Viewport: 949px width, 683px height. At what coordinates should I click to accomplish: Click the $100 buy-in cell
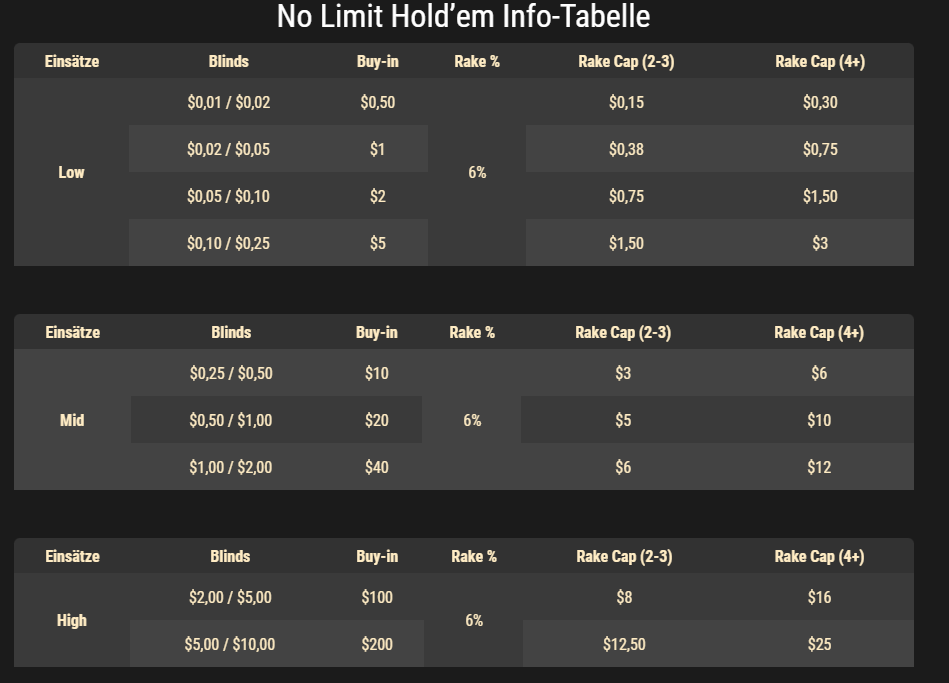tap(377, 597)
